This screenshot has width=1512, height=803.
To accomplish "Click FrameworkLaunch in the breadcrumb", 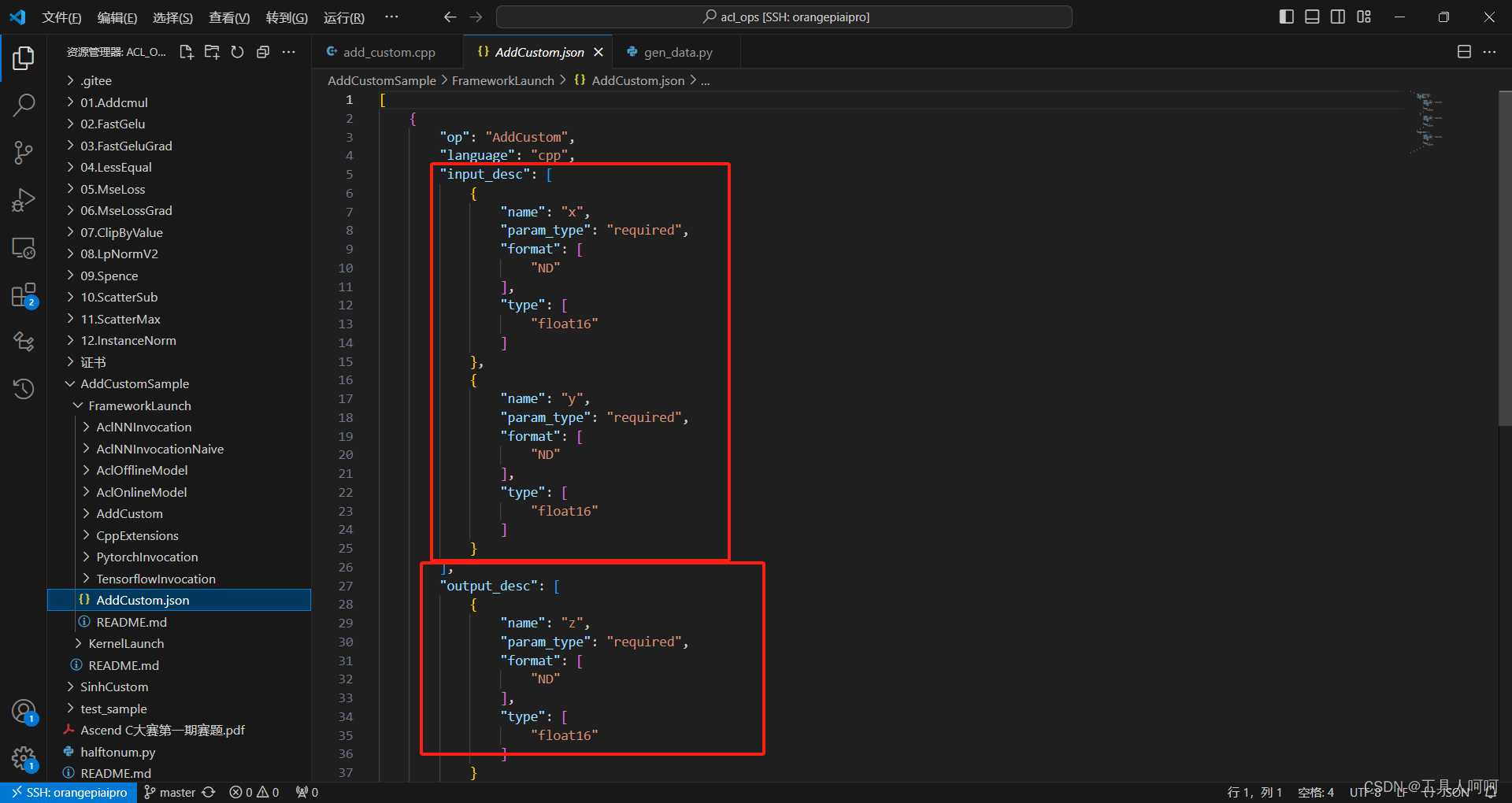I will [x=502, y=80].
